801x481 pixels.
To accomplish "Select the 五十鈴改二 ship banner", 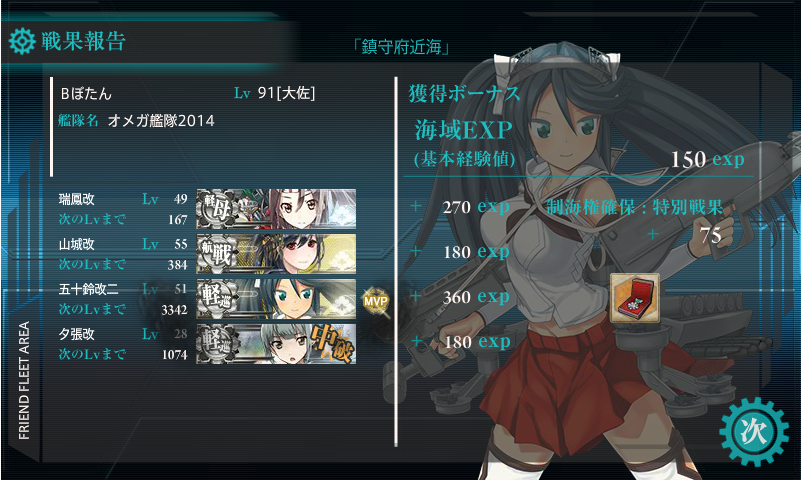I will point(276,299).
